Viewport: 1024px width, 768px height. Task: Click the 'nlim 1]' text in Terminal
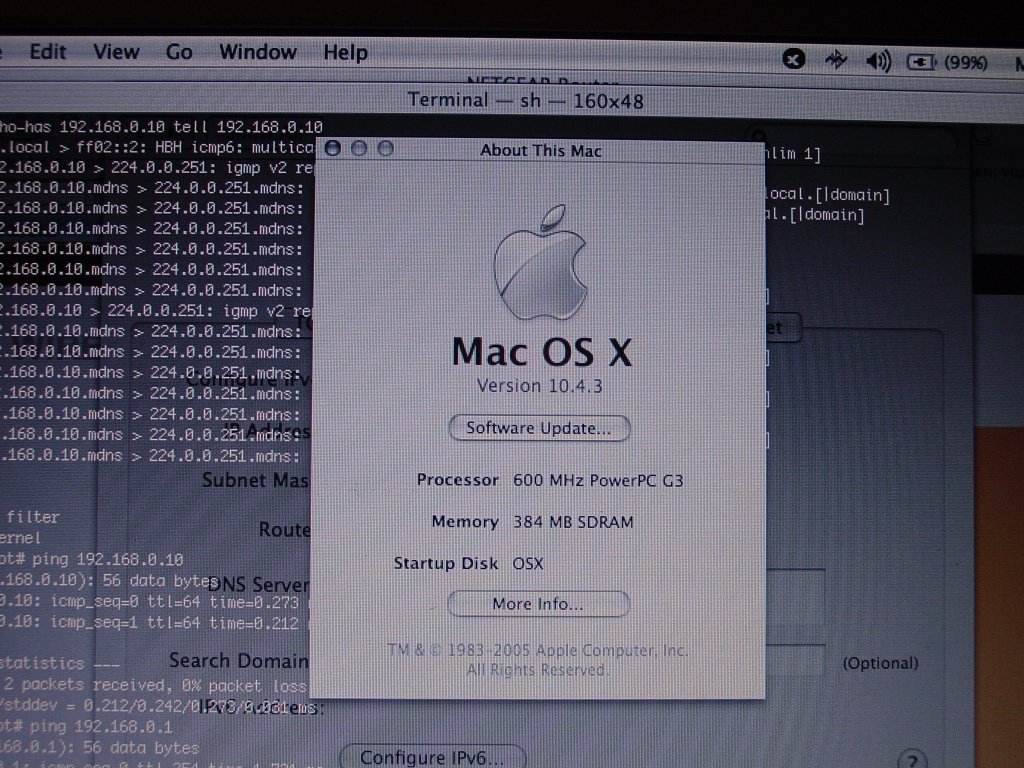click(x=793, y=154)
